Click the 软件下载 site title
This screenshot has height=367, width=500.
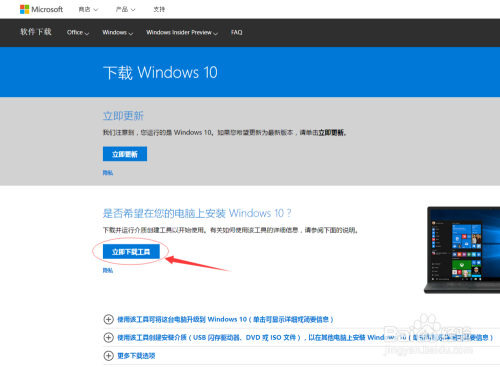pos(36,32)
